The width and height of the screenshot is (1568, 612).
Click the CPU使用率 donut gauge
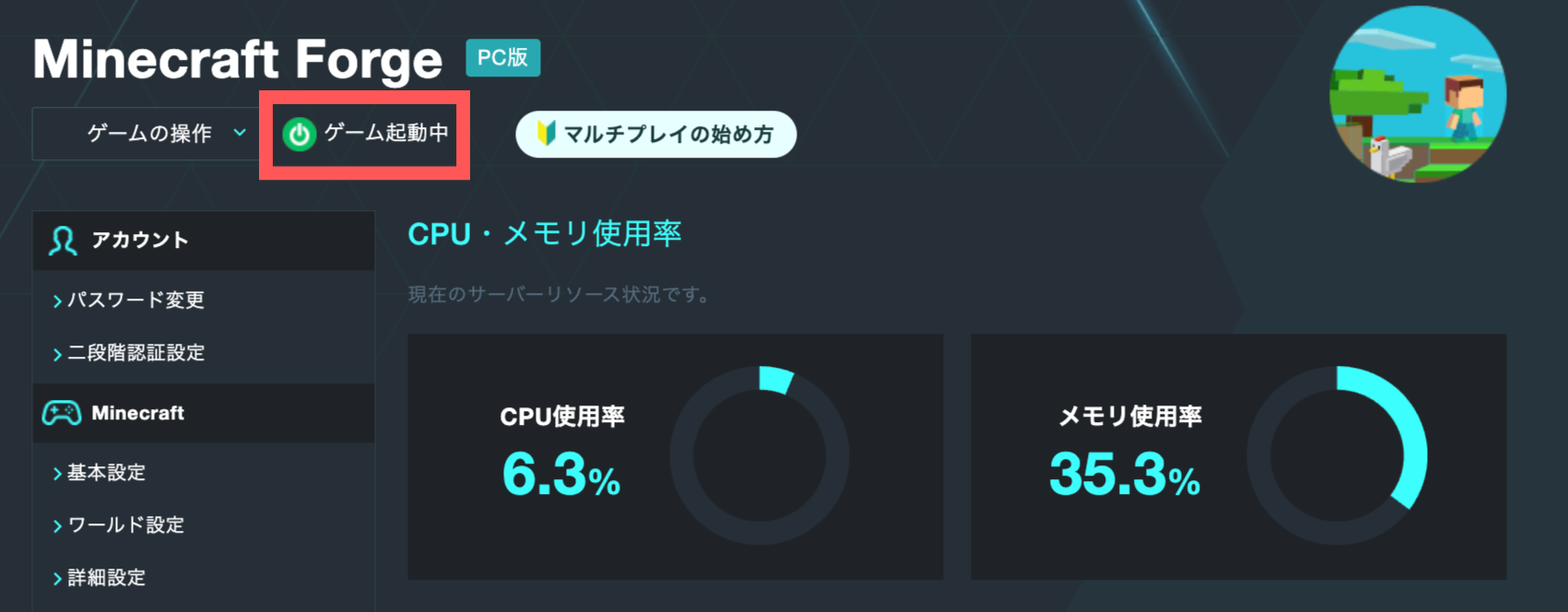(x=760, y=455)
